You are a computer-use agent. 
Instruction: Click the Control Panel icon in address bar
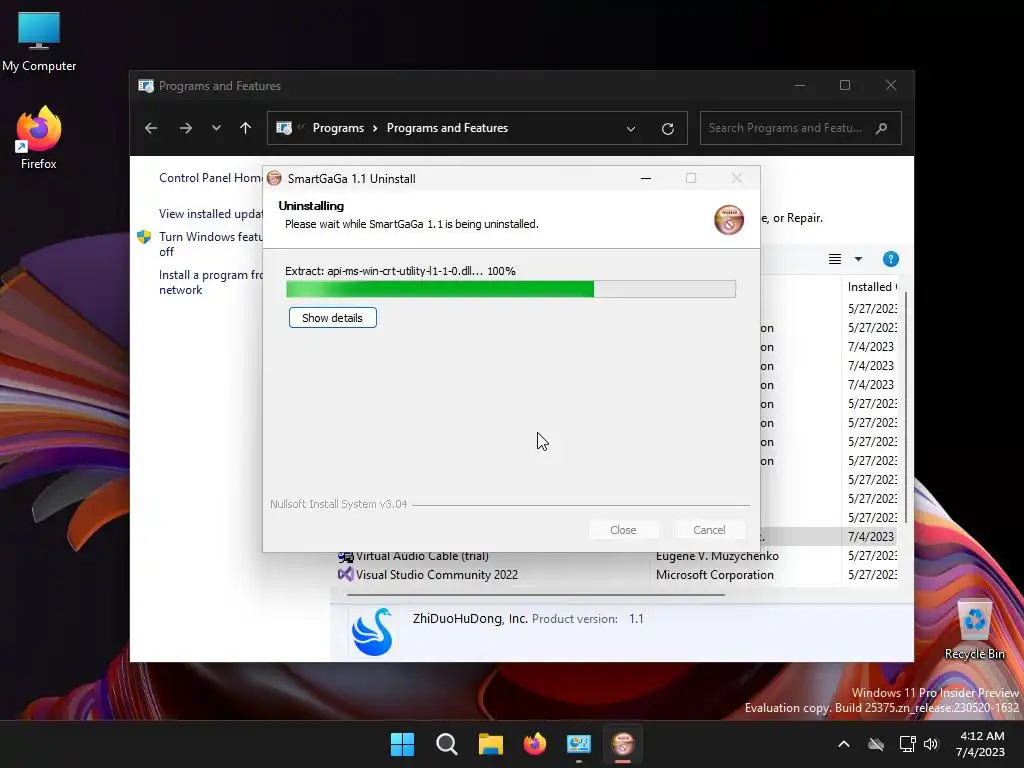pyautogui.click(x=284, y=128)
